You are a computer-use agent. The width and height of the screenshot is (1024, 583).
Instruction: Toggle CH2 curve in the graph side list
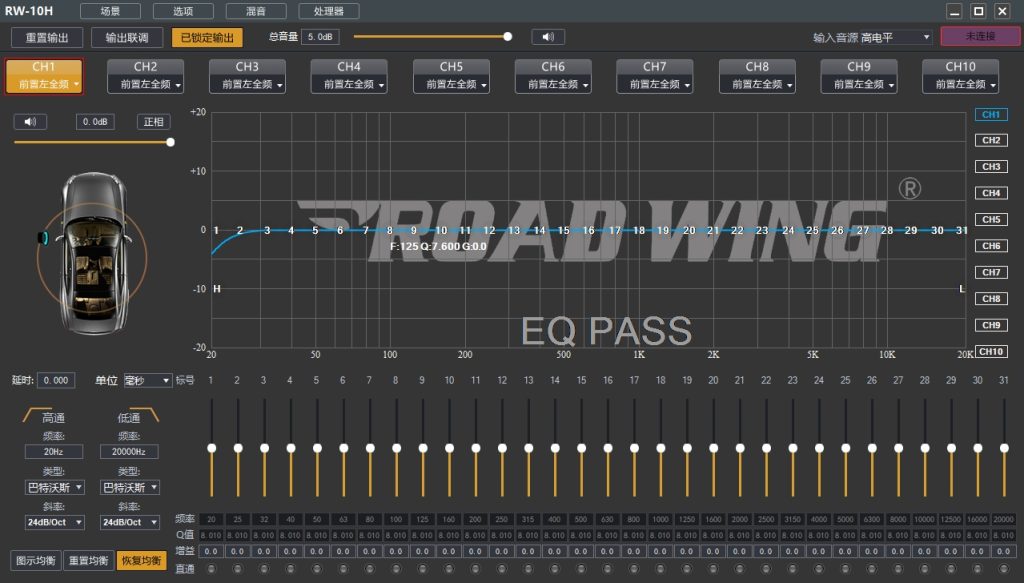point(991,140)
